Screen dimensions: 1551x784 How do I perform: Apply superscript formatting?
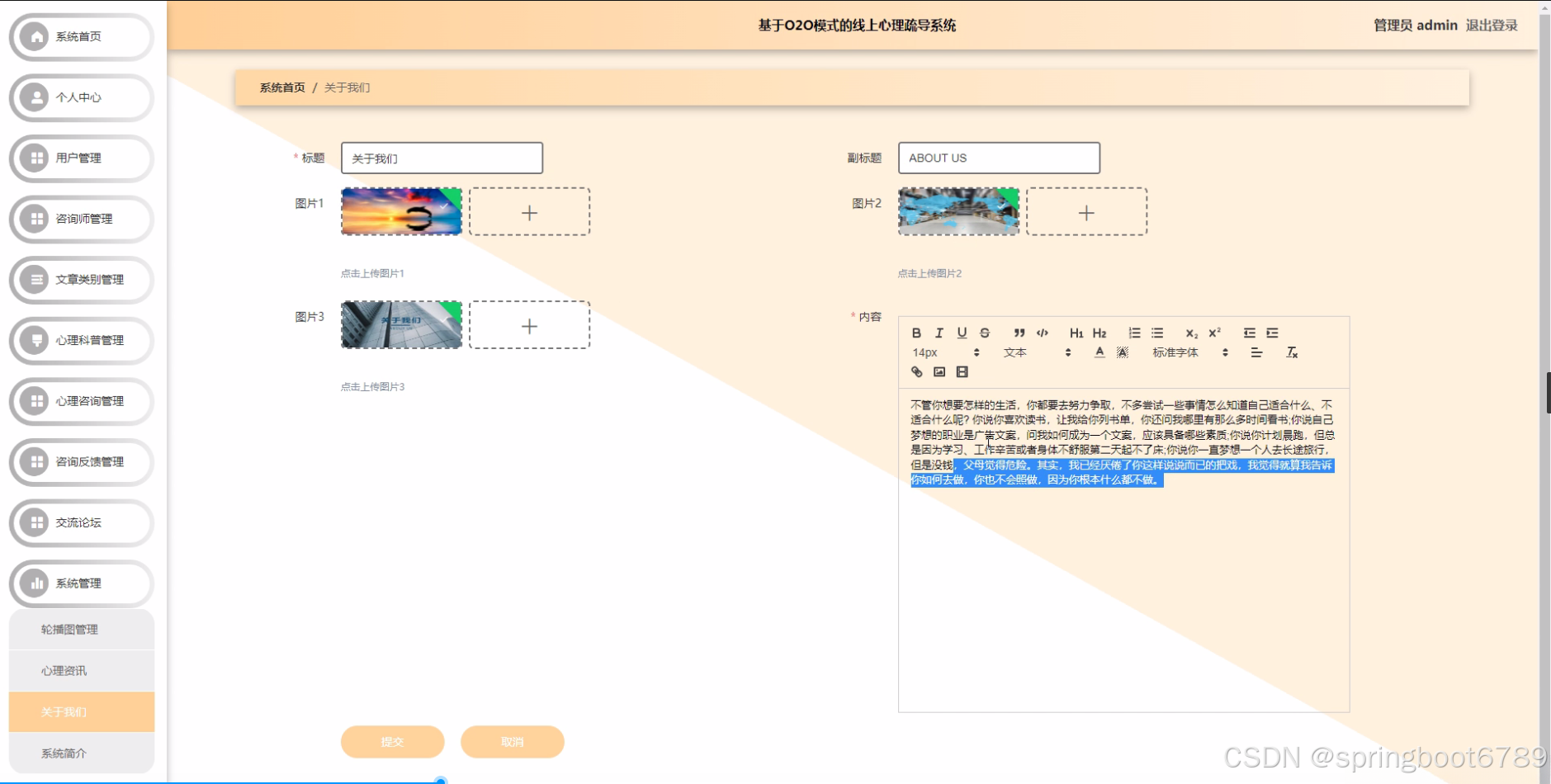(1214, 333)
